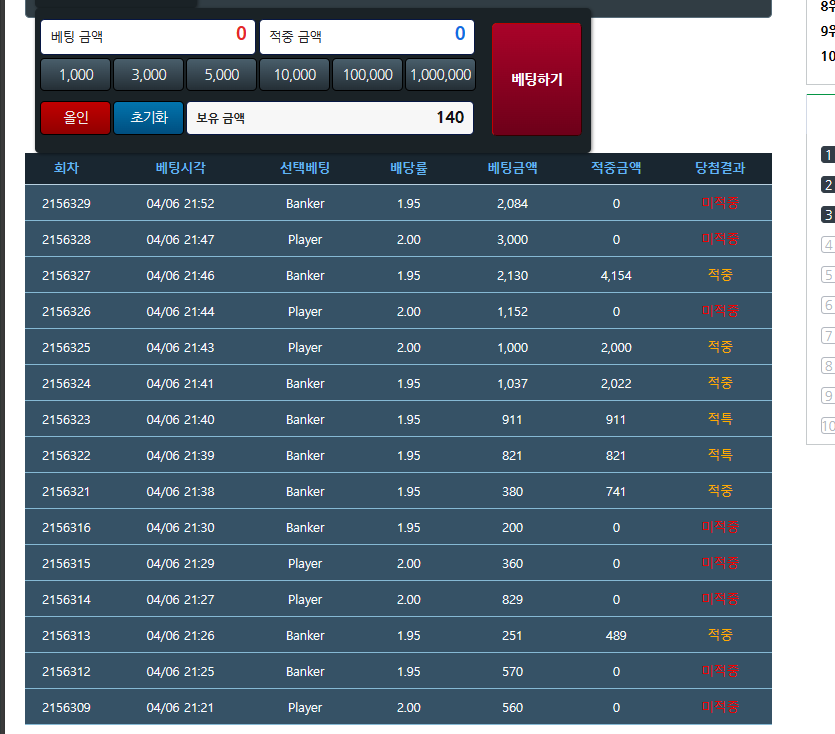Image resolution: width=835 pixels, height=734 pixels.
Task: Click the 베팅시각 column header
Action: (x=180, y=168)
